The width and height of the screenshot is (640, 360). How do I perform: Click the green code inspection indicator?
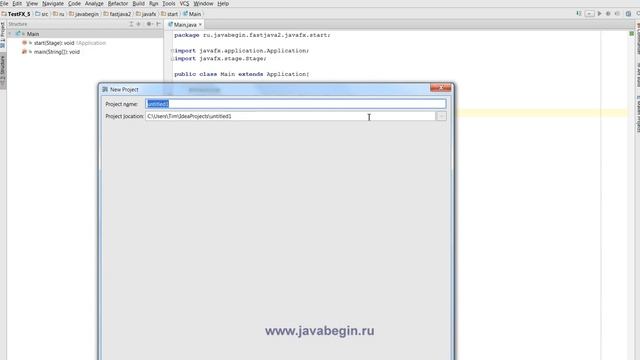point(631,33)
